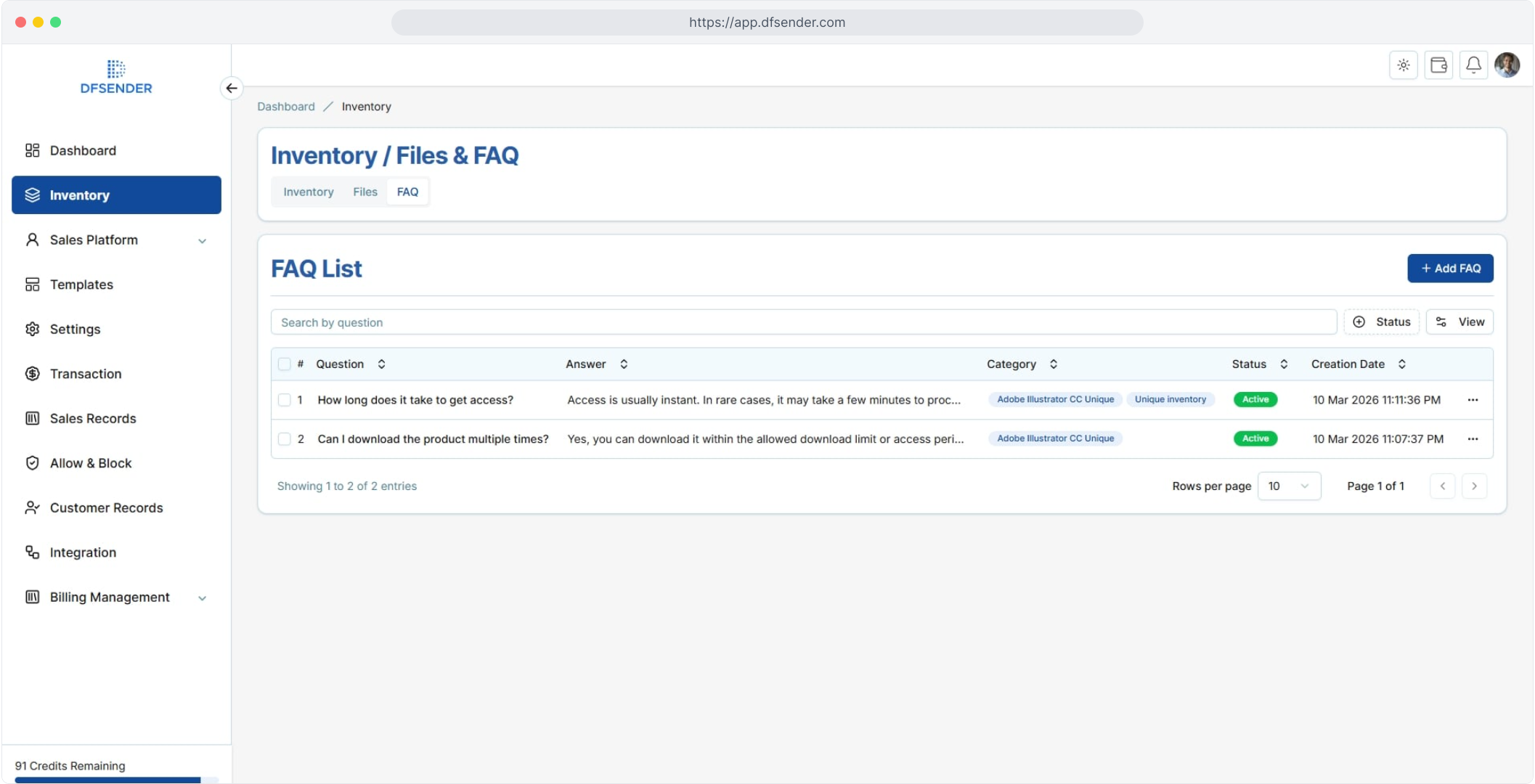Toggle the light/dark theme sun icon
This screenshot has width=1535, height=784.
pyautogui.click(x=1403, y=65)
